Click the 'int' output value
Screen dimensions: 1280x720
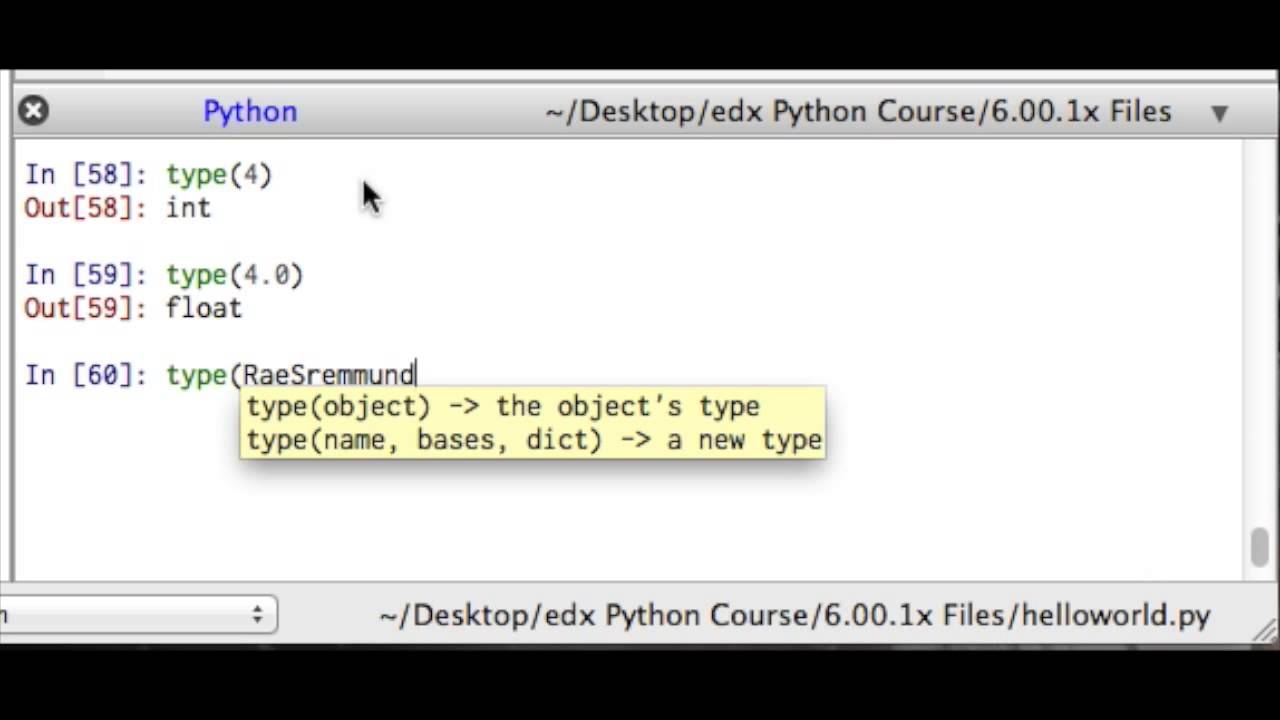point(188,208)
